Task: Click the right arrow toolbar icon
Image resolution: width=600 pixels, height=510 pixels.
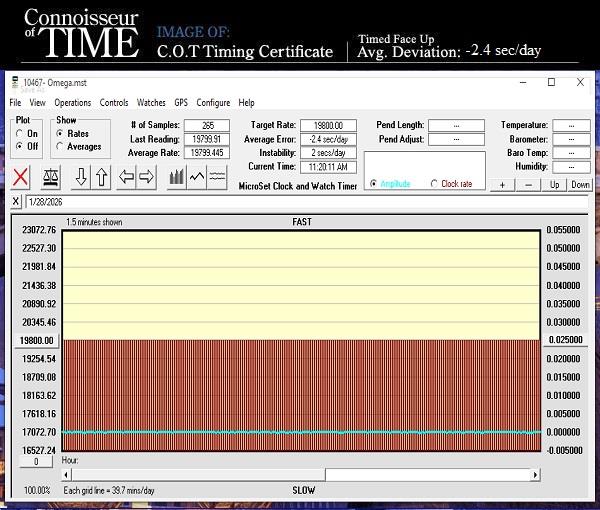Action: [x=146, y=177]
